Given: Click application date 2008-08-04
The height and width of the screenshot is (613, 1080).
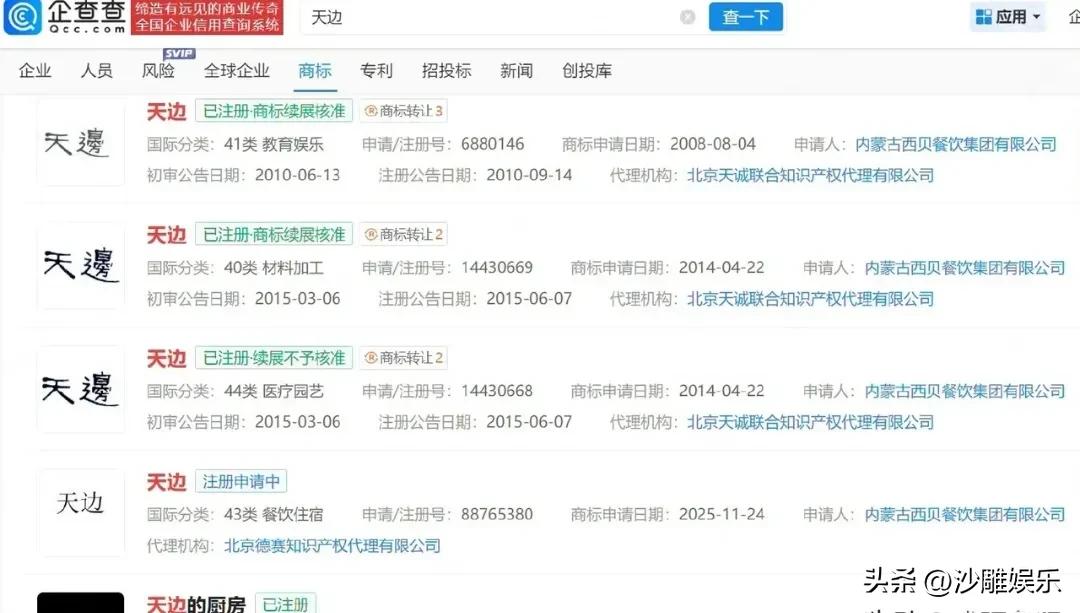Looking at the screenshot, I should tap(713, 144).
